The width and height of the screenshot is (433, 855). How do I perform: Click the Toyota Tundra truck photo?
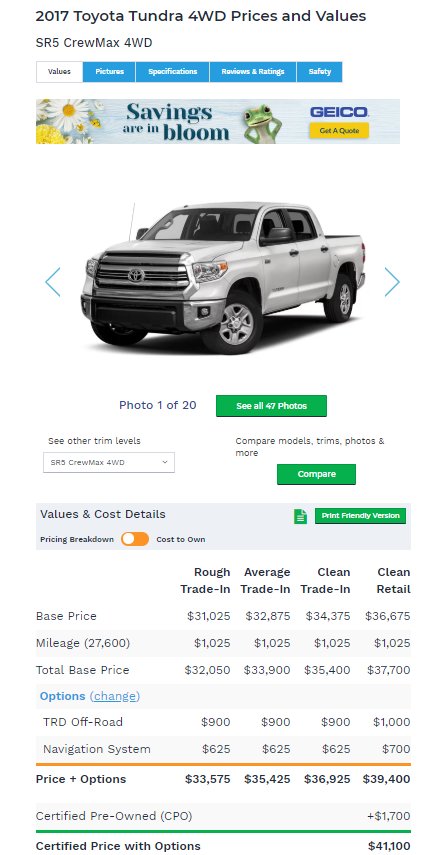[x=222, y=278]
